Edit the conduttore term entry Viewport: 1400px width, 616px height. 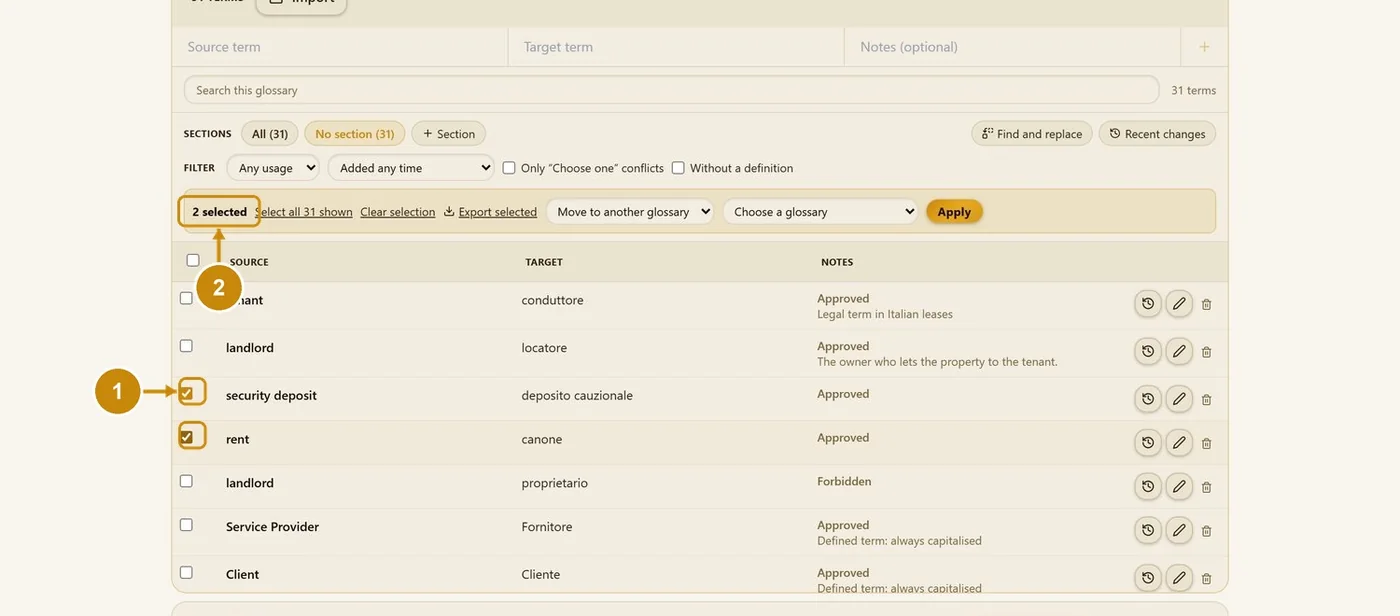pos(1179,304)
